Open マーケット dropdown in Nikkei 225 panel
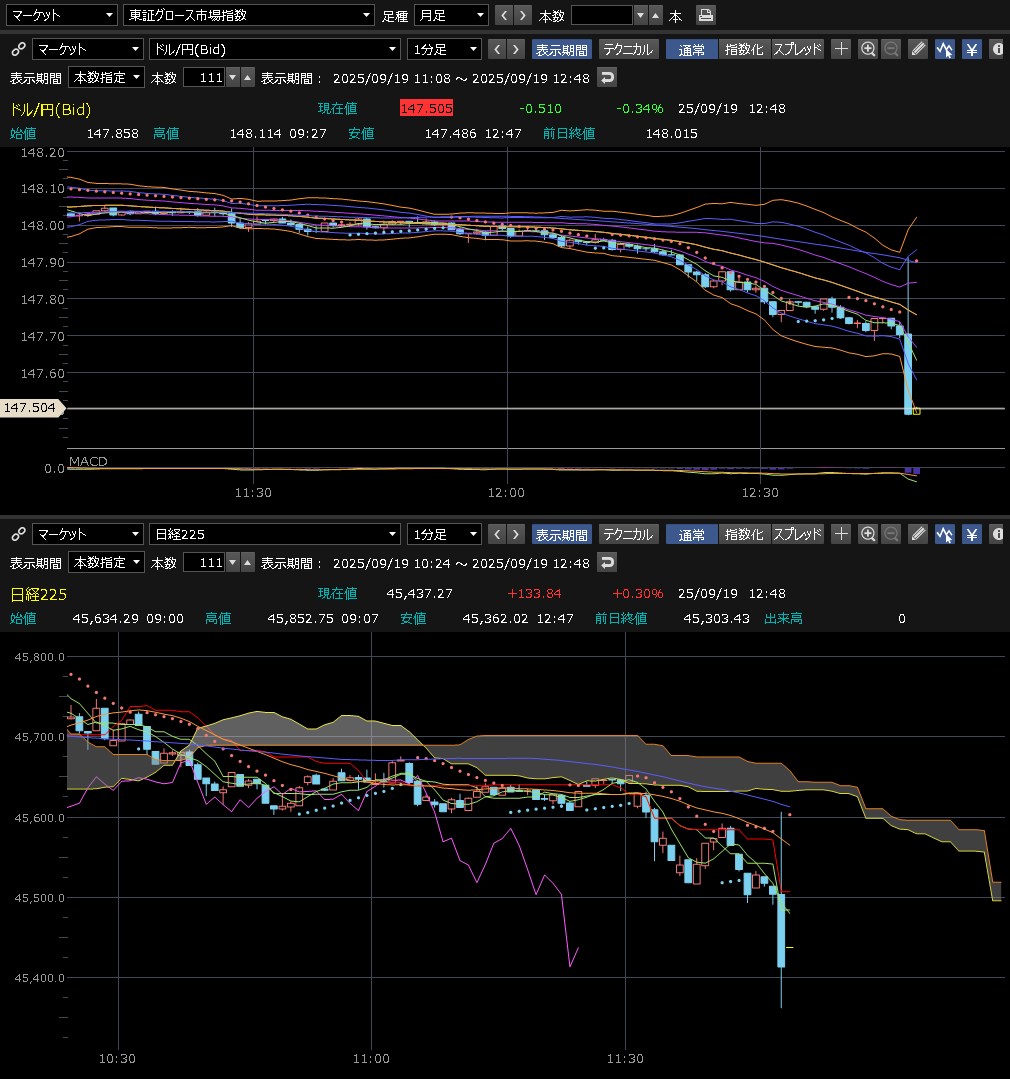This screenshot has height=1079, width=1010. click(x=88, y=534)
